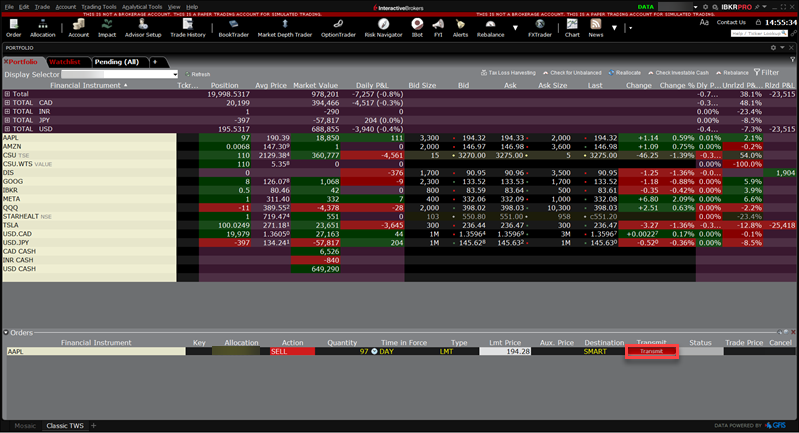Click Check for Unbalanced

pyautogui.click(x=572, y=73)
